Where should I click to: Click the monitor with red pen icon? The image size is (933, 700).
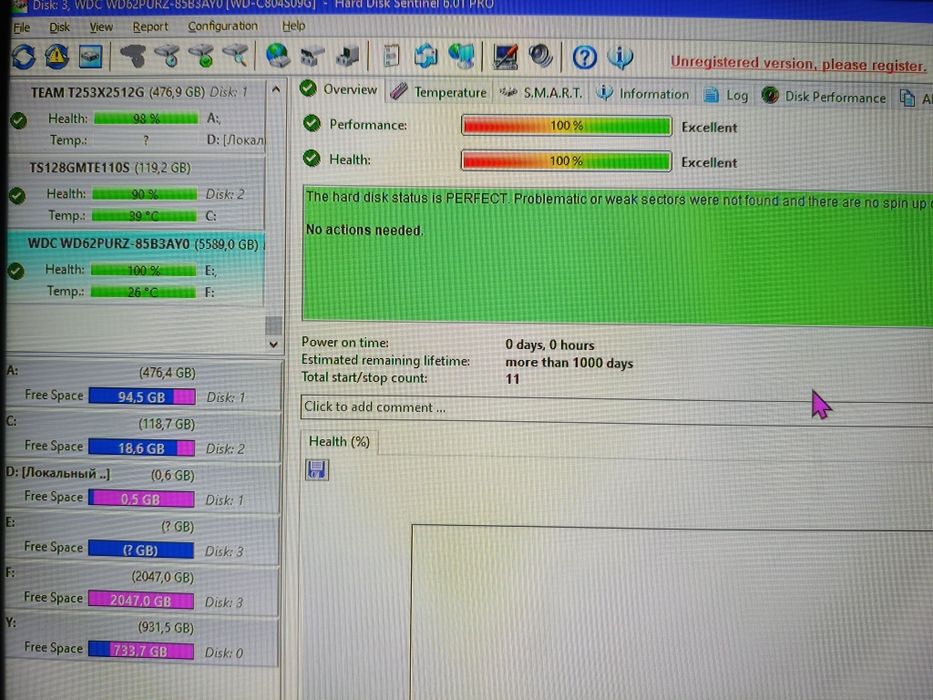[x=506, y=57]
